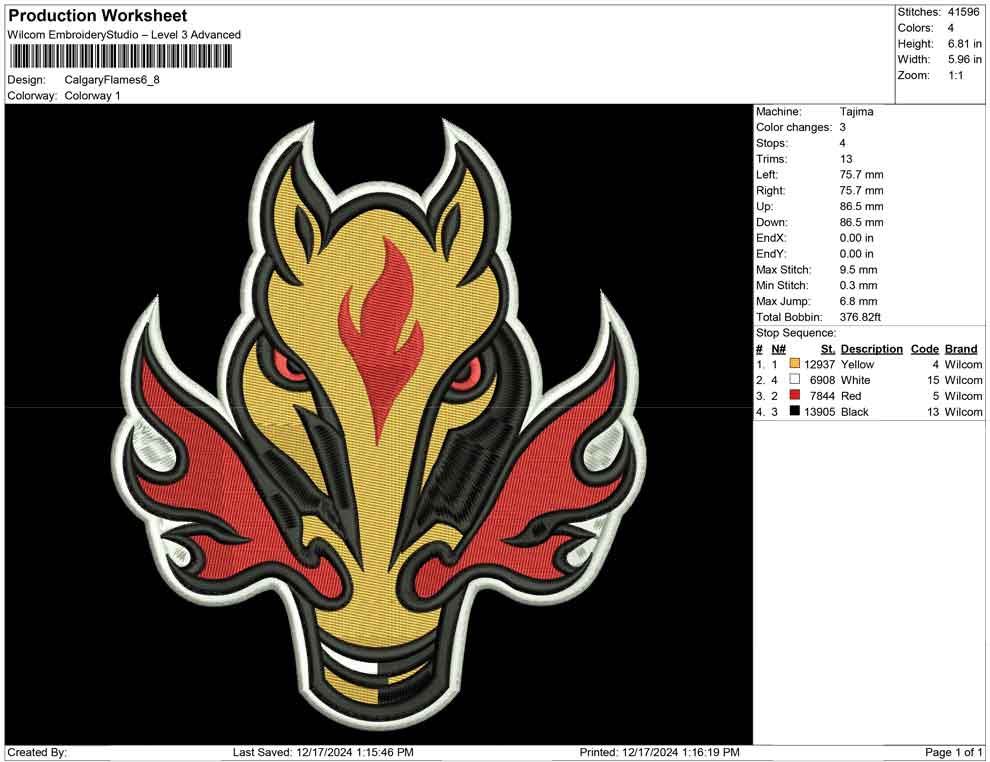Click the '#' column header
The height and width of the screenshot is (762, 990).
759,348
